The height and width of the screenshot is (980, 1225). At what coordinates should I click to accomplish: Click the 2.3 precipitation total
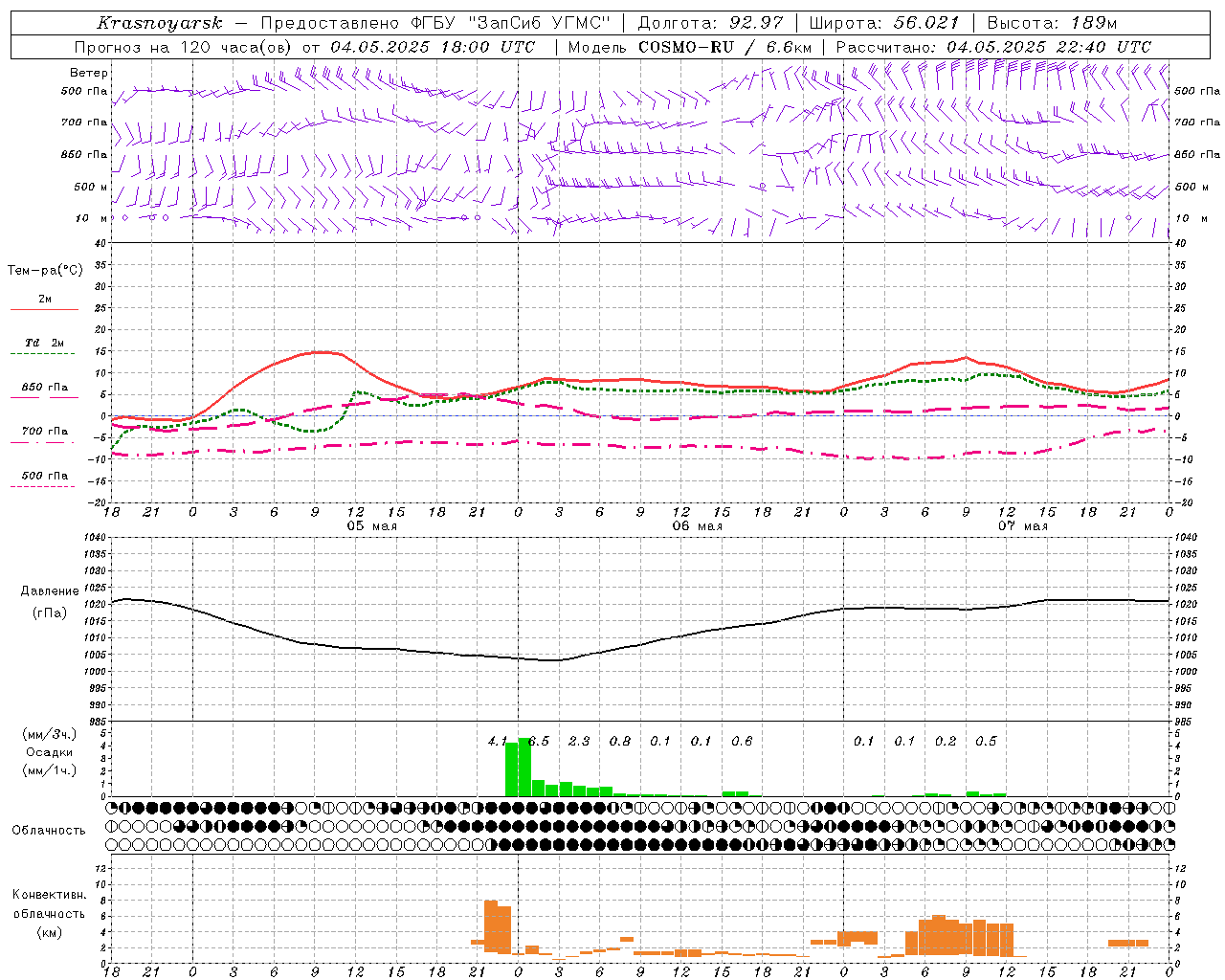tap(579, 741)
